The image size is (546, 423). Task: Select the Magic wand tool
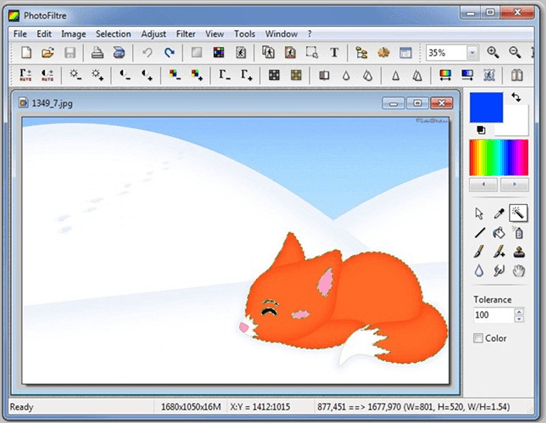coord(518,213)
